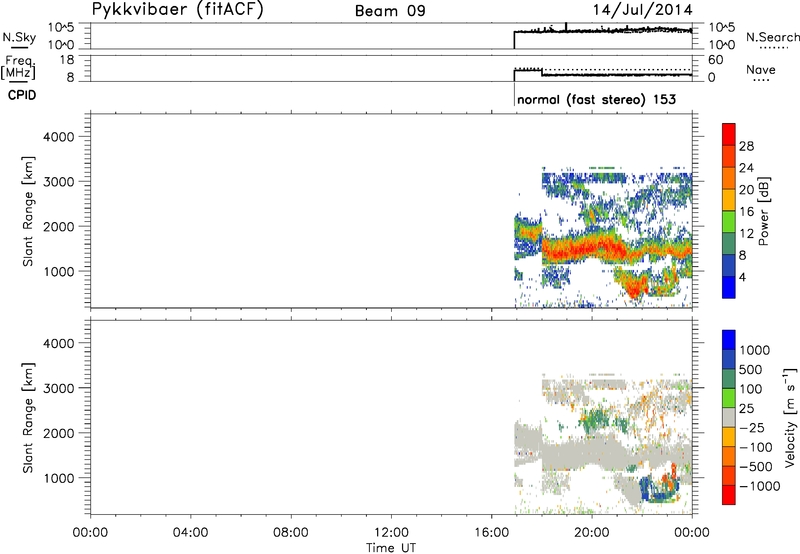Screen dimensions: 800x554
Task: Click the 20 value on Power colorbar
Action: point(746,190)
